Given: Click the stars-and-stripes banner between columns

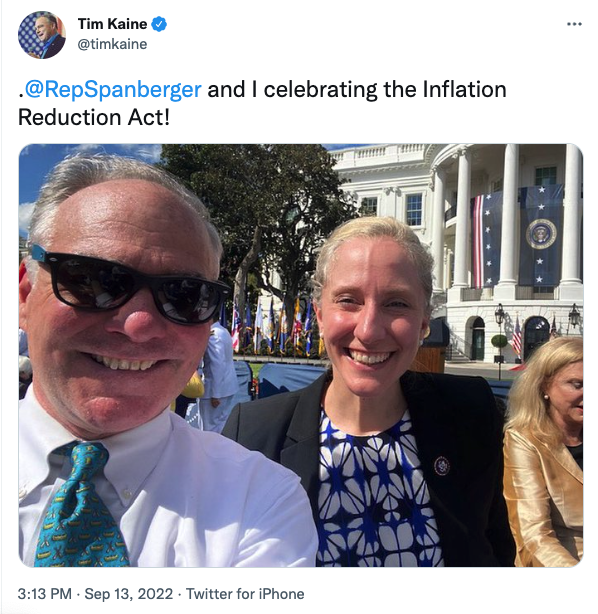Looking at the screenshot, I should tap(486, 240).
